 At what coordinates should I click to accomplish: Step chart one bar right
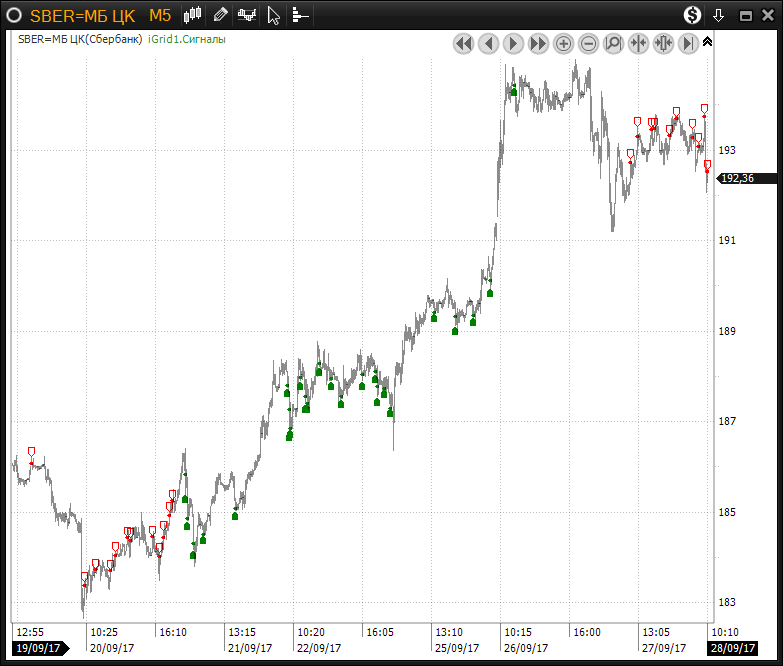[x=513, y=43]
